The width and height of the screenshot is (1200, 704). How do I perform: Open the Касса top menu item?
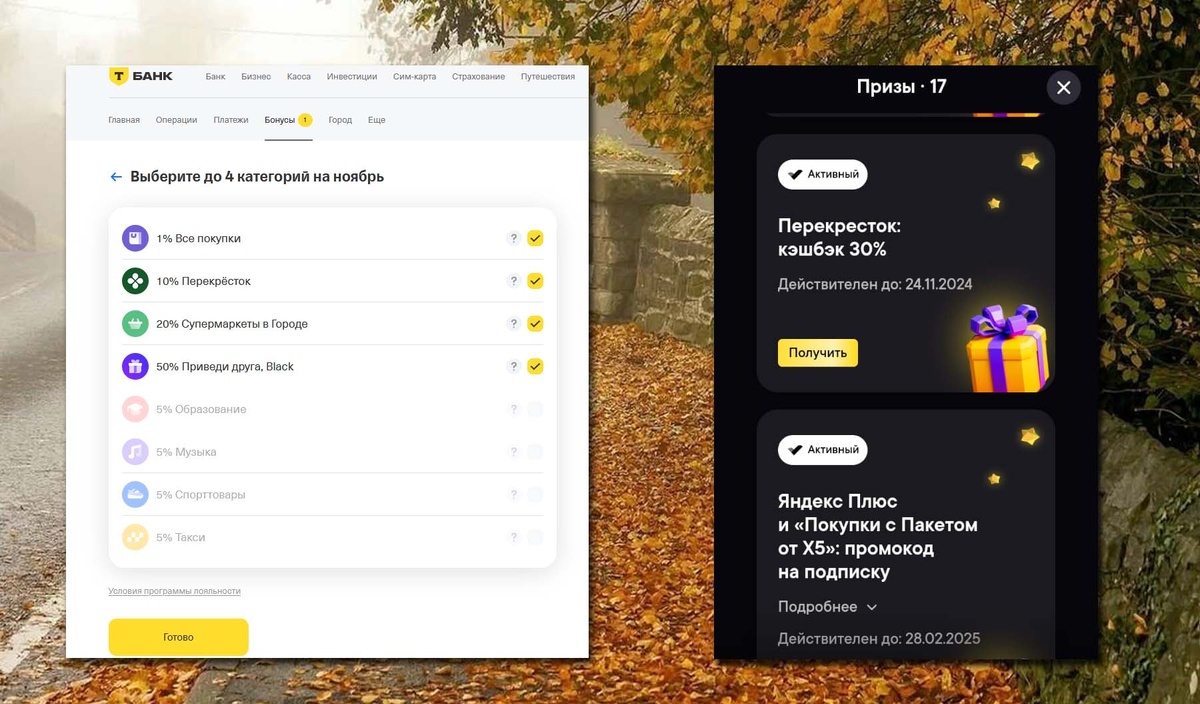point(298,76)
